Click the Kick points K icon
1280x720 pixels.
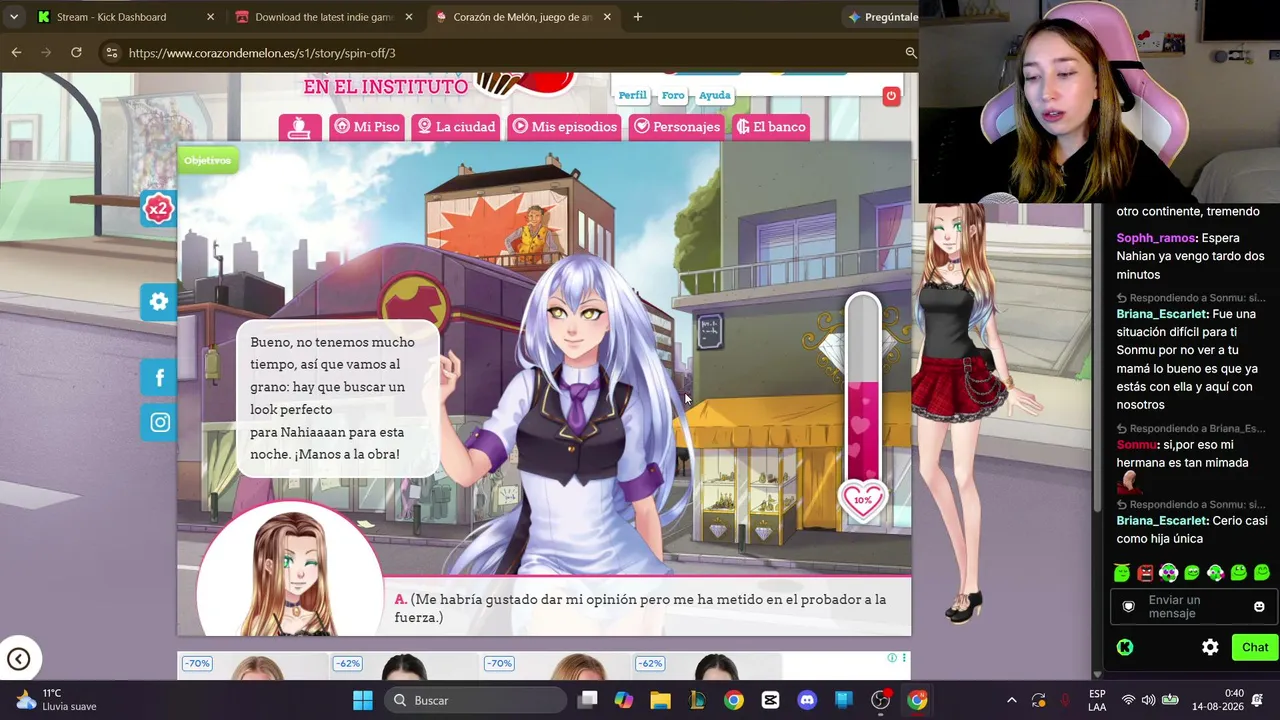(1125, 647)
